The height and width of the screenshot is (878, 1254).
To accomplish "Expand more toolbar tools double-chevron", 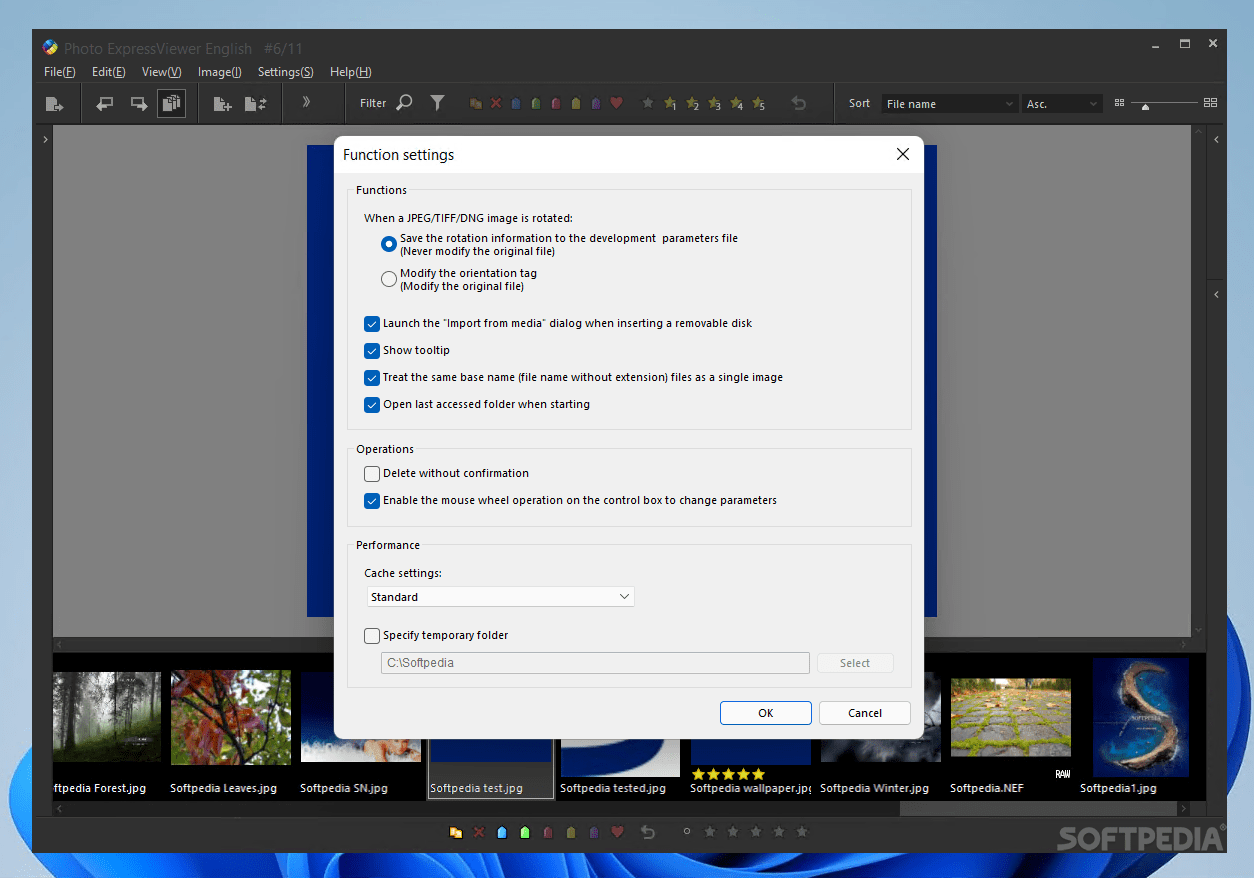I will point(306,102).
